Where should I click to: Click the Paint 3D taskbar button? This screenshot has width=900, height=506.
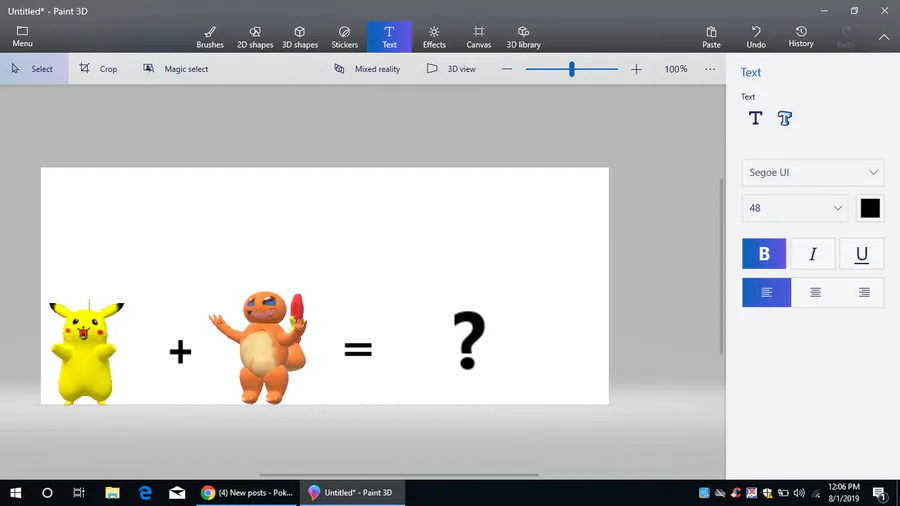pyautogui.click(x=352, y=493)
